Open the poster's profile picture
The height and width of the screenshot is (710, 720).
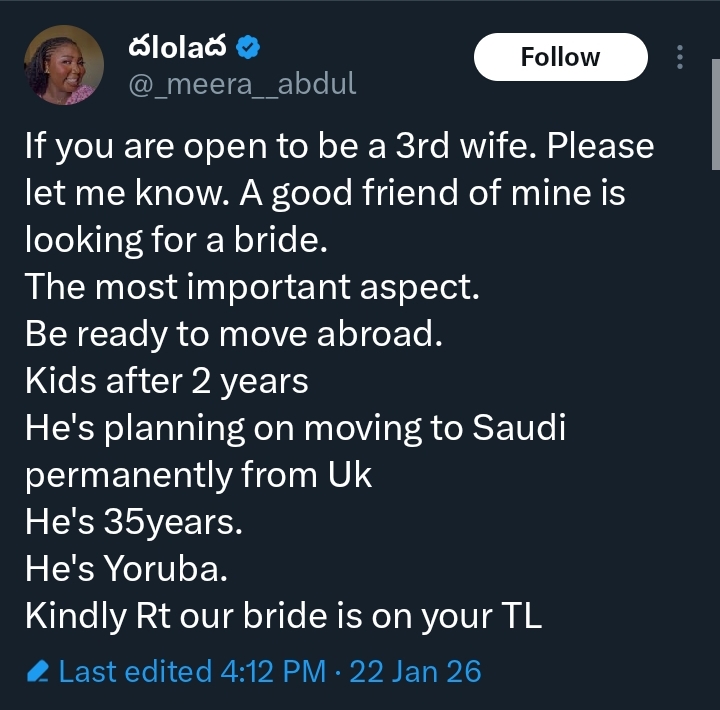click(x=63, y=65)
